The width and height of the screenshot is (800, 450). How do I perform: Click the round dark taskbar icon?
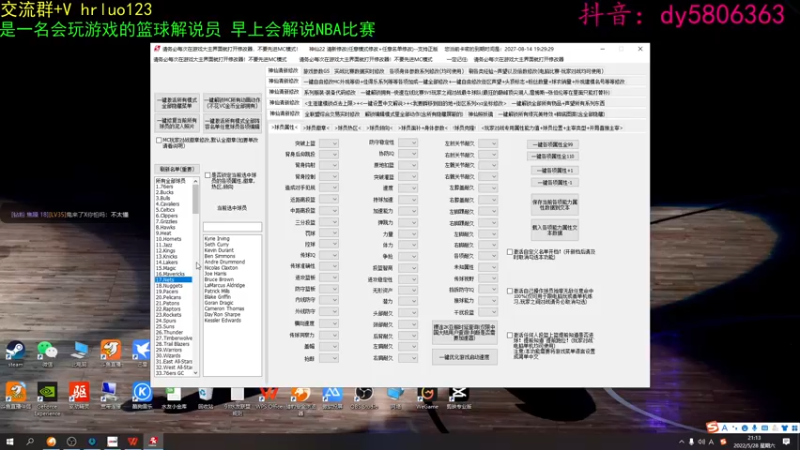tap(71, 441)
